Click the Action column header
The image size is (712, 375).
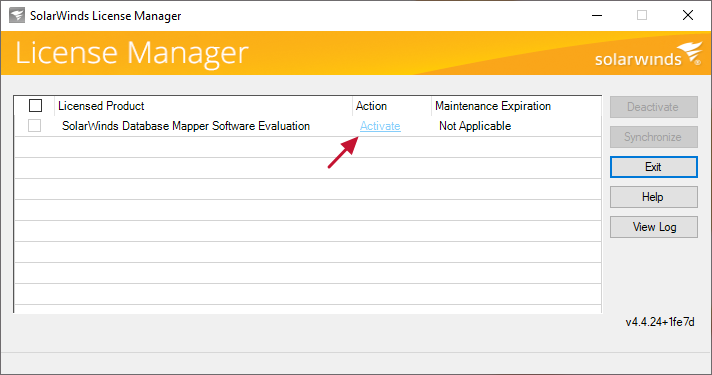[392, 106]
